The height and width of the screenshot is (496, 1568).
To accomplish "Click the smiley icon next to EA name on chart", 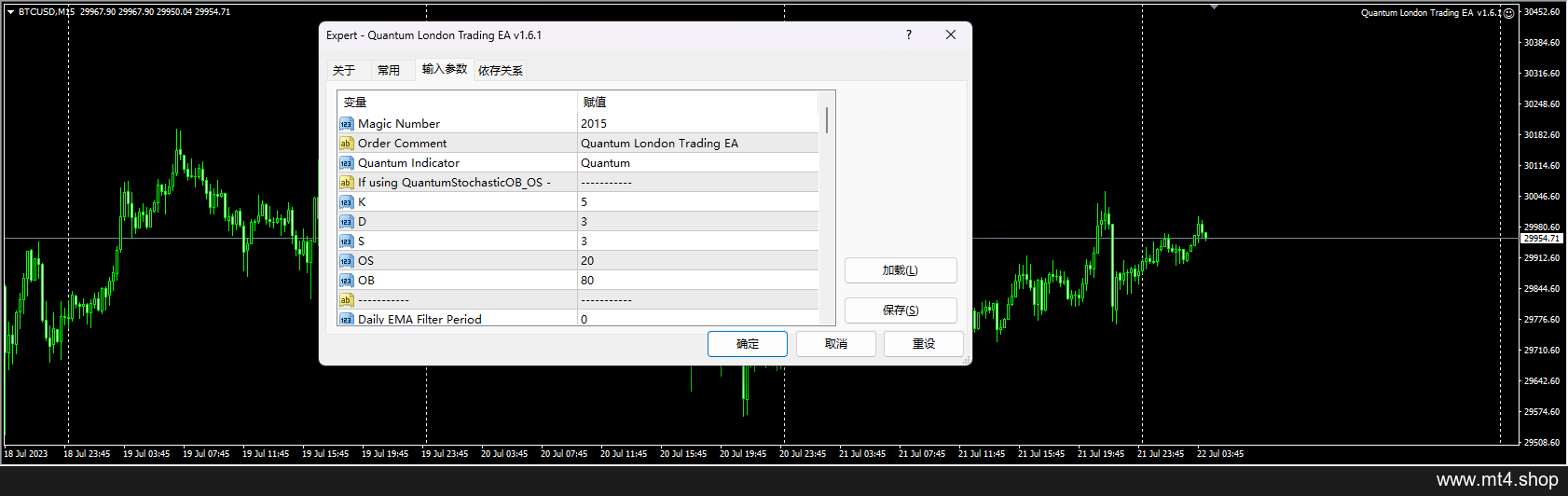I will [x=1509, y=13].
